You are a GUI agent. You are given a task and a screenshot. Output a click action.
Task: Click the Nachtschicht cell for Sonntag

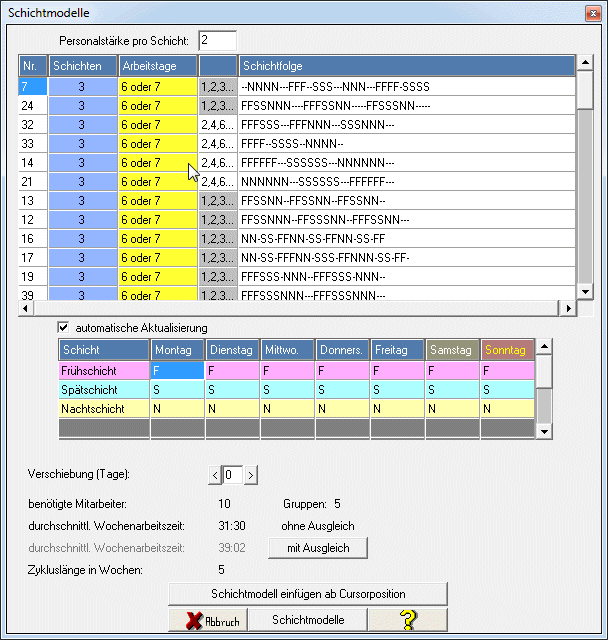coord(507,409)
